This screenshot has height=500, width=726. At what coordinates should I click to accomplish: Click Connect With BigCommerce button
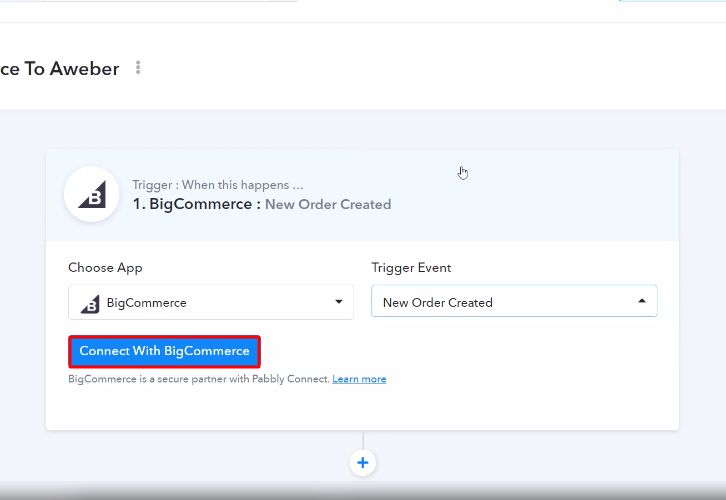tap(164, 351)
